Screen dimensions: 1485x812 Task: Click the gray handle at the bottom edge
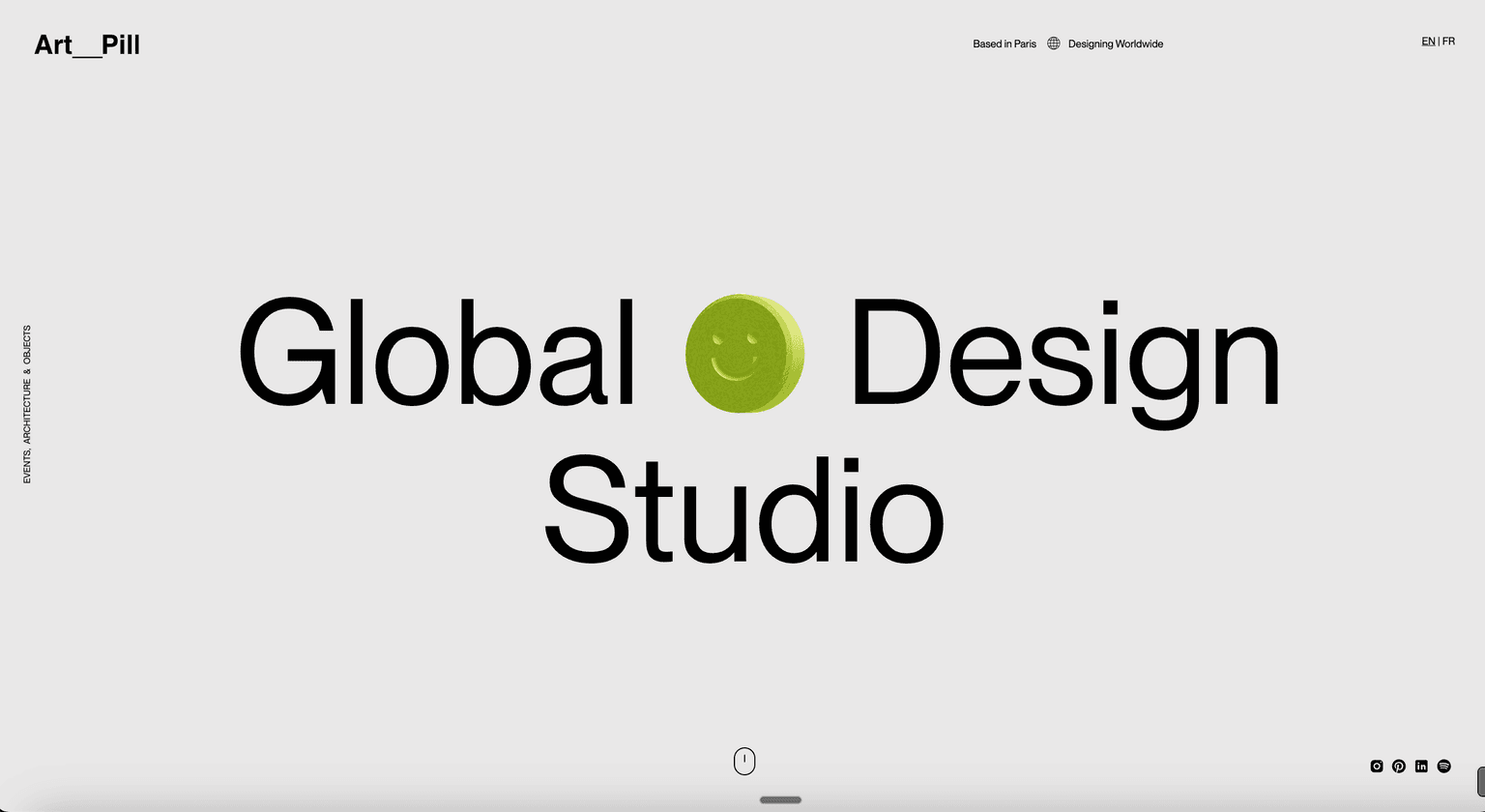click(780, 799)
